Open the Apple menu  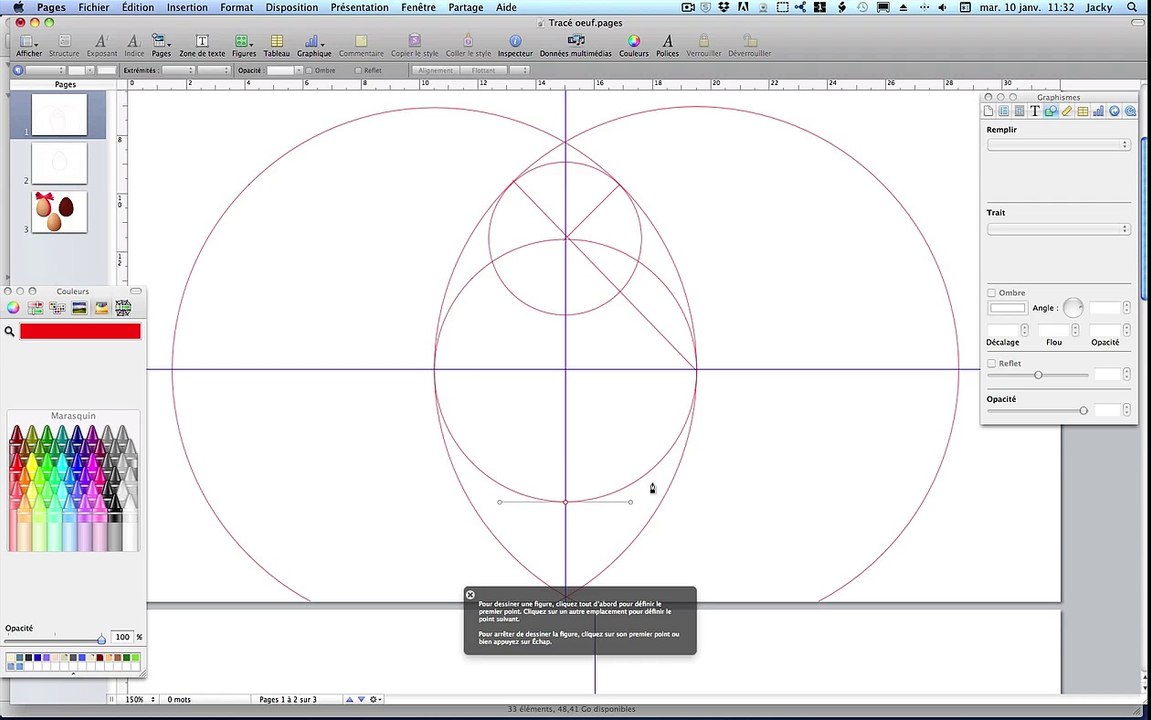click(18, 7)
